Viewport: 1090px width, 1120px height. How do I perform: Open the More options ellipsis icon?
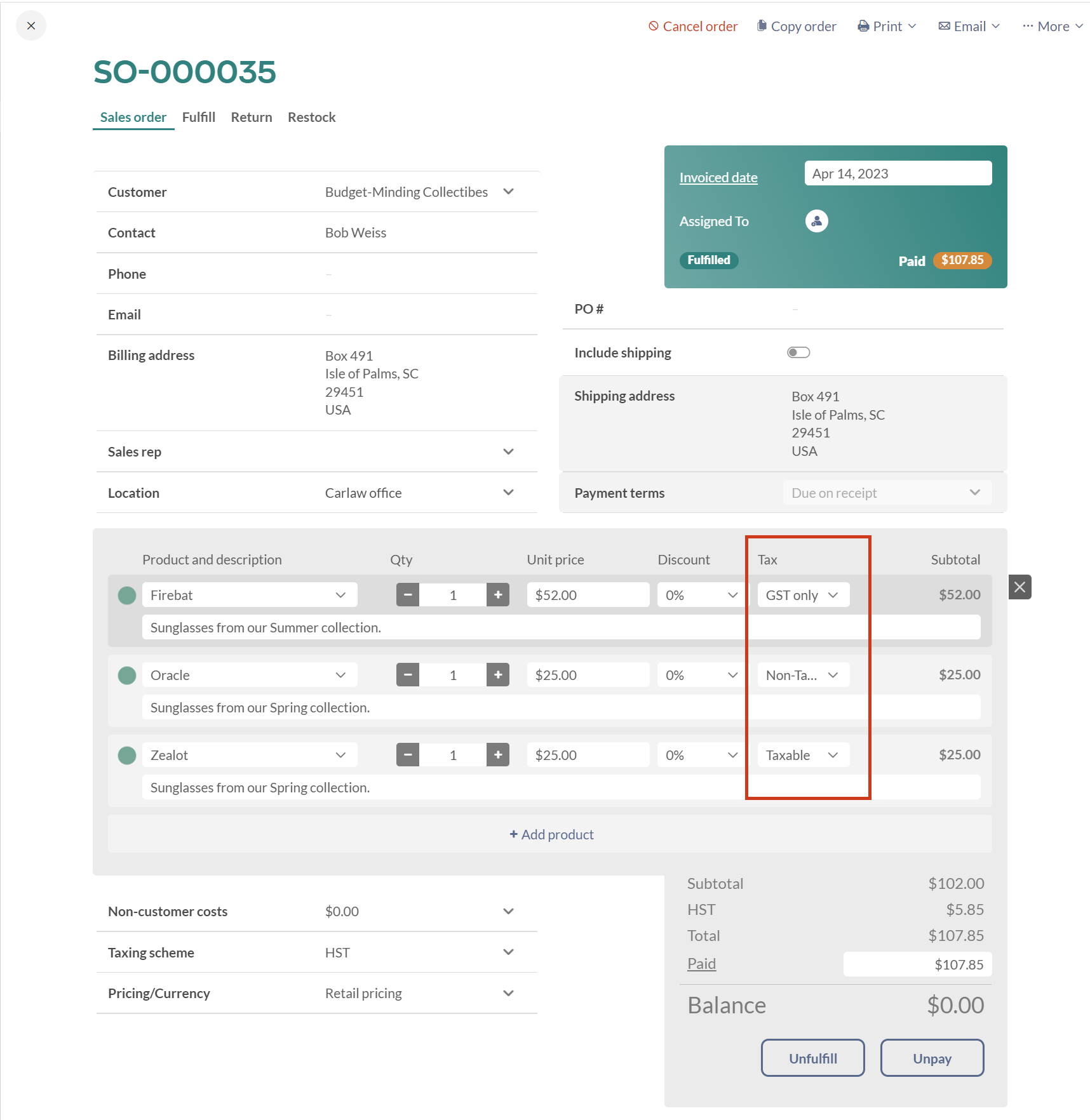point(1028,26)
